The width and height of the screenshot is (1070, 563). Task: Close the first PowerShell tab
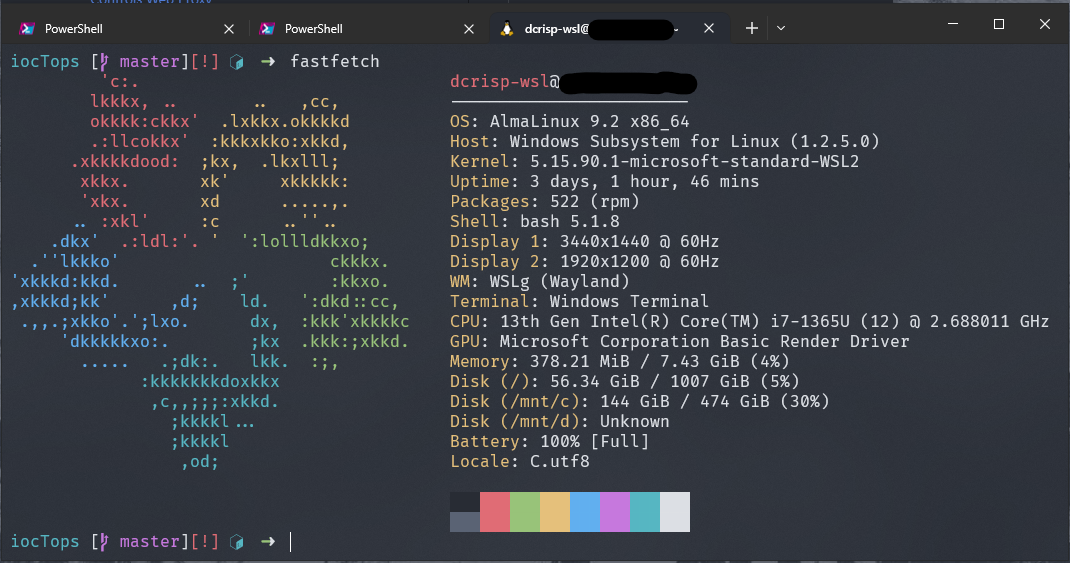[x=229, y=29]
